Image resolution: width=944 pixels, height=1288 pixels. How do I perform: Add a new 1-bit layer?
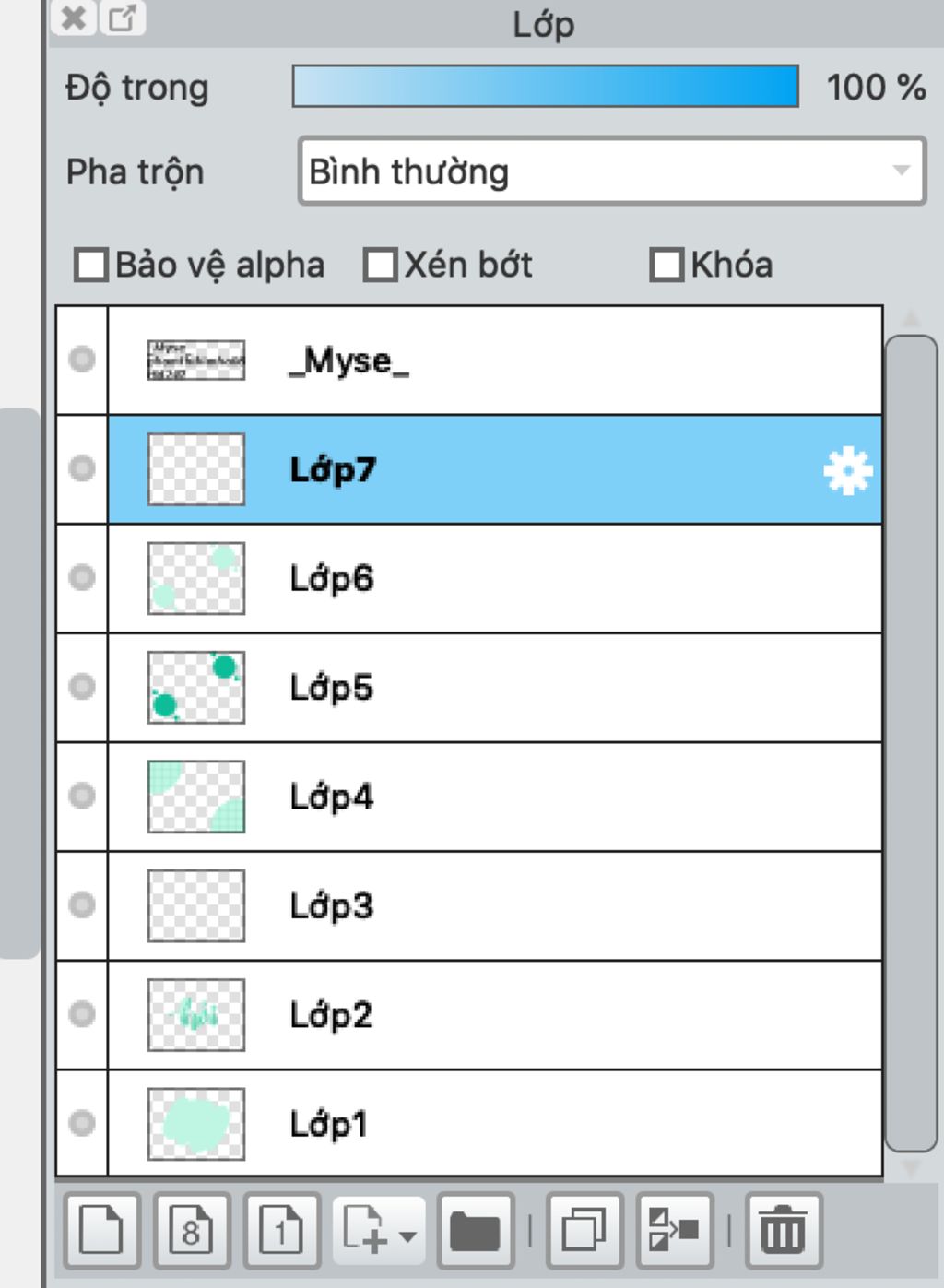(281, 1230)
